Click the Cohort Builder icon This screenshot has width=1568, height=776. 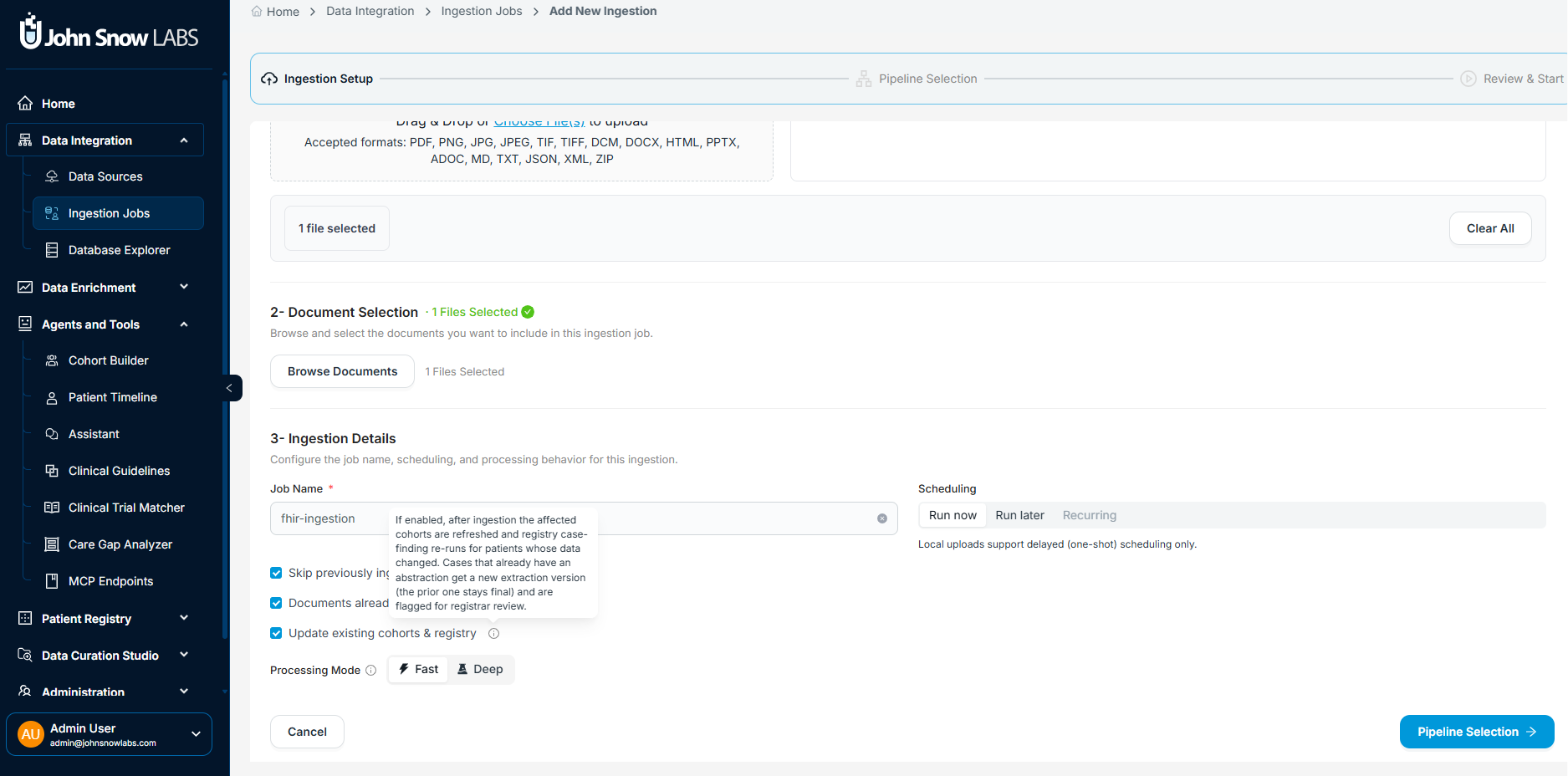(x=52, y=360)
